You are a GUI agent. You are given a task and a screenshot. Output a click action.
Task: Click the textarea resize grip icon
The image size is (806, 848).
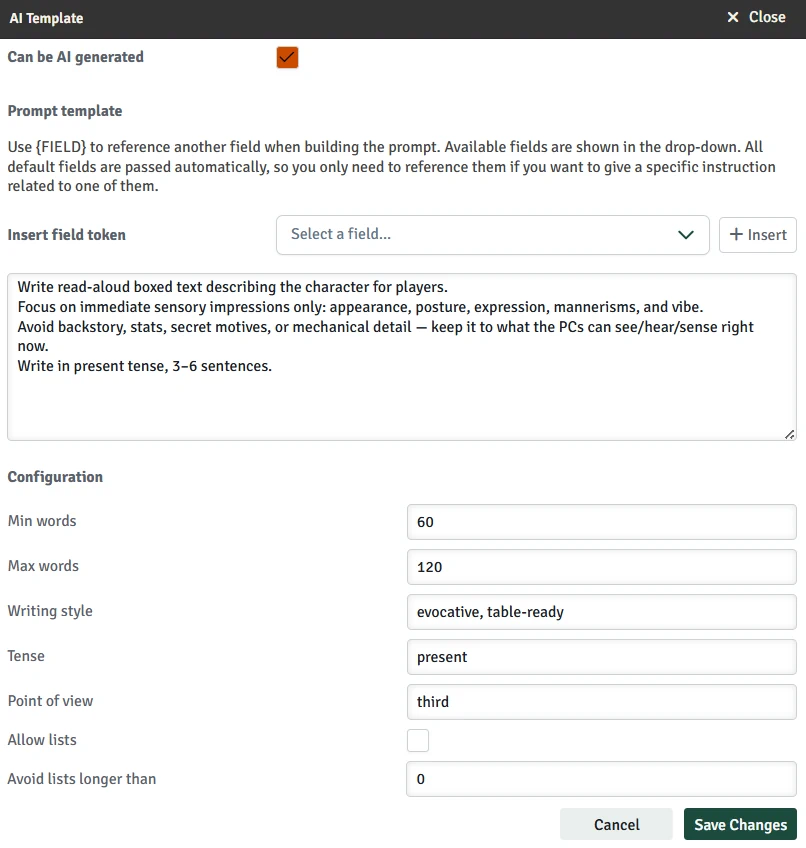click(789, 433)
